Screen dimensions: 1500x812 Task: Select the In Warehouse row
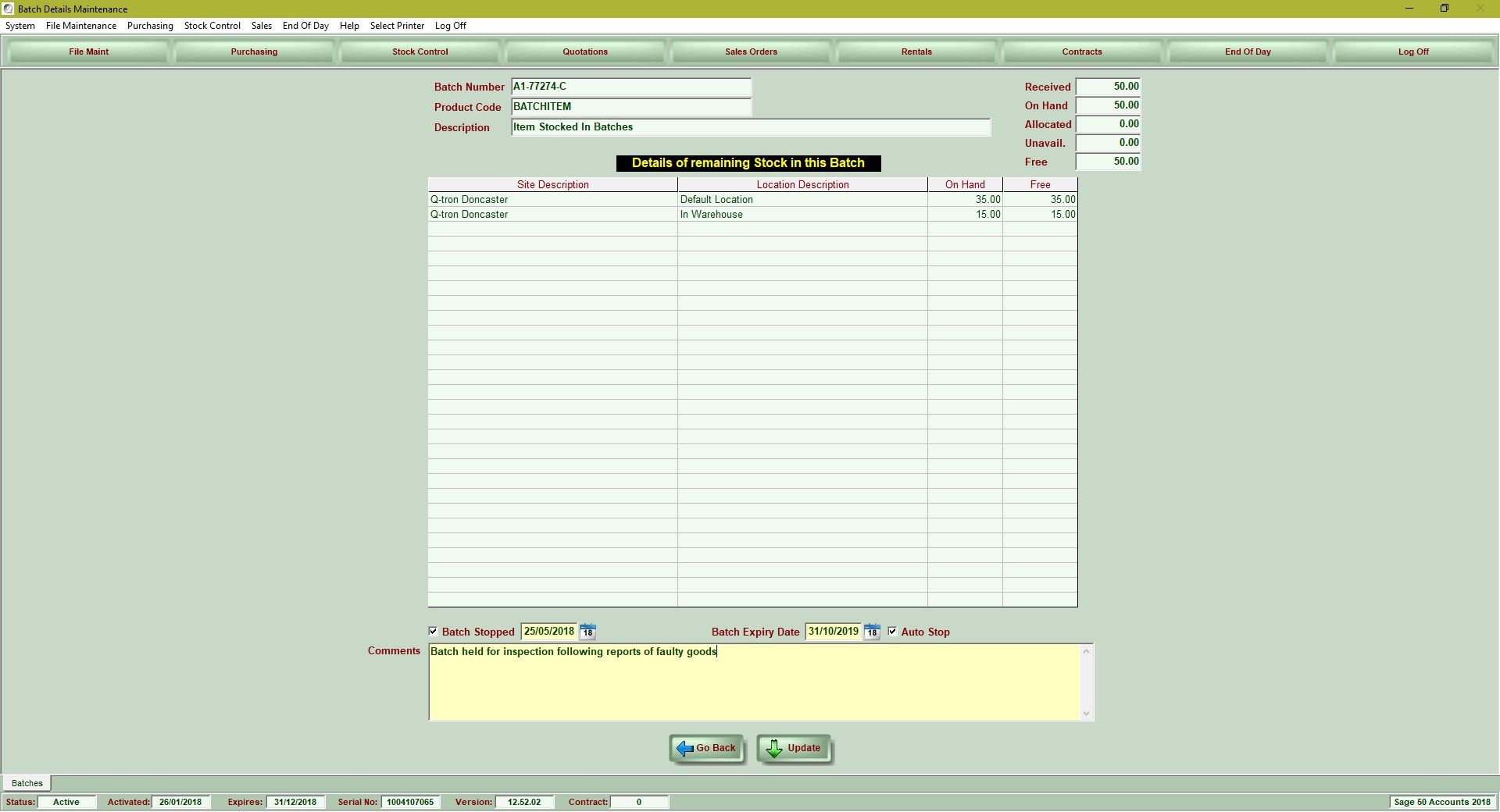752,215
